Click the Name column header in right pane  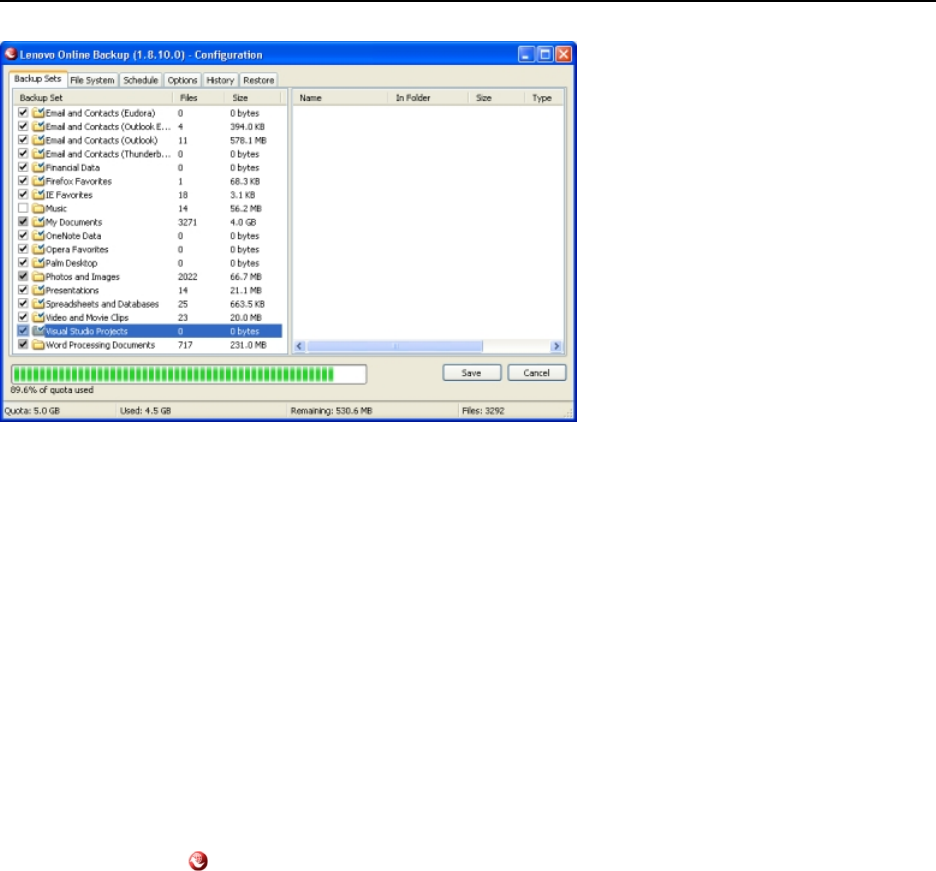coord(340,97)
